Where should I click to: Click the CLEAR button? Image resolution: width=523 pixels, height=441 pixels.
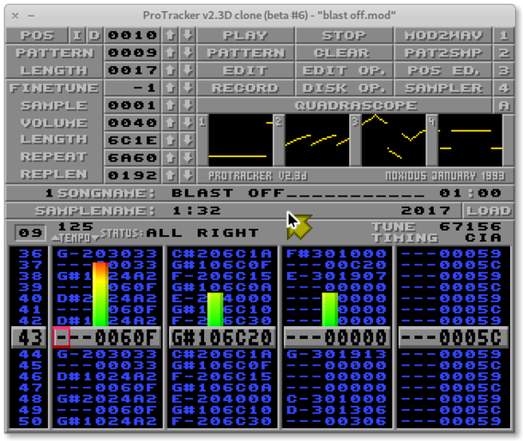click(x=344, y=53)
